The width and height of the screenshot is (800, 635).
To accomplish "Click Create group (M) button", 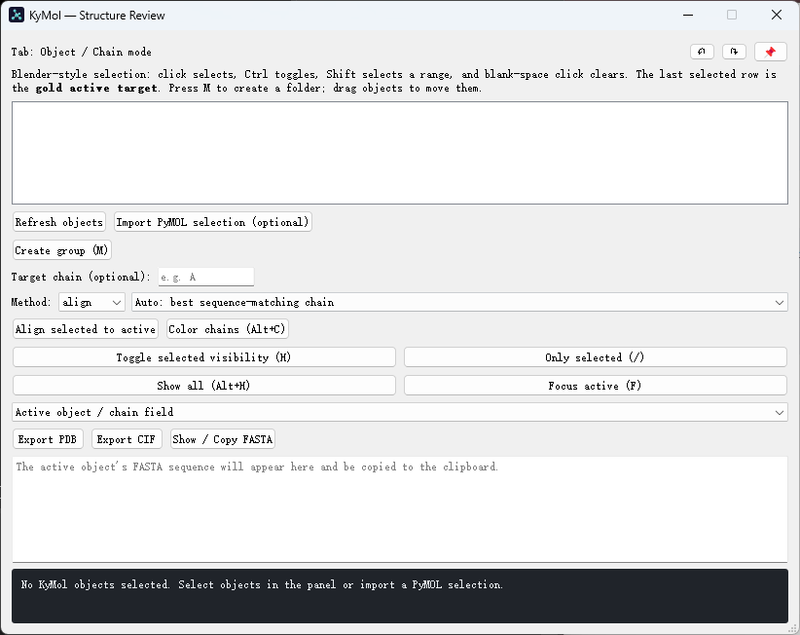I will click(62, 250).
